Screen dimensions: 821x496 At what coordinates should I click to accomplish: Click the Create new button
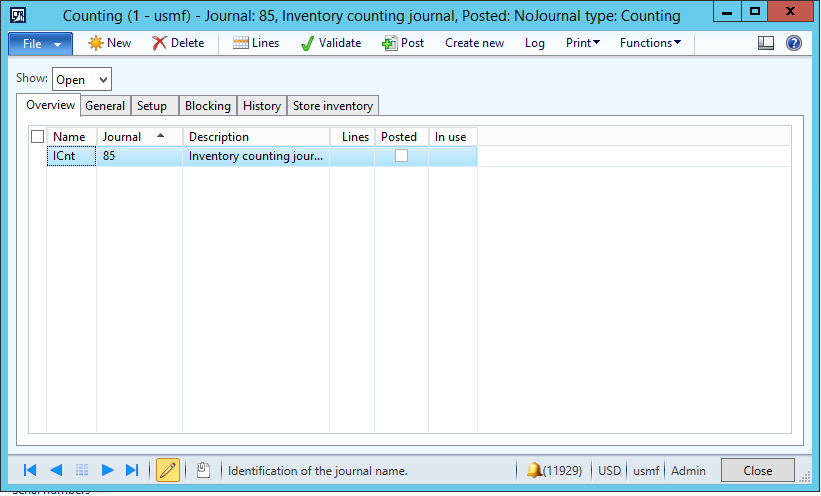click(x=474, y=43)
